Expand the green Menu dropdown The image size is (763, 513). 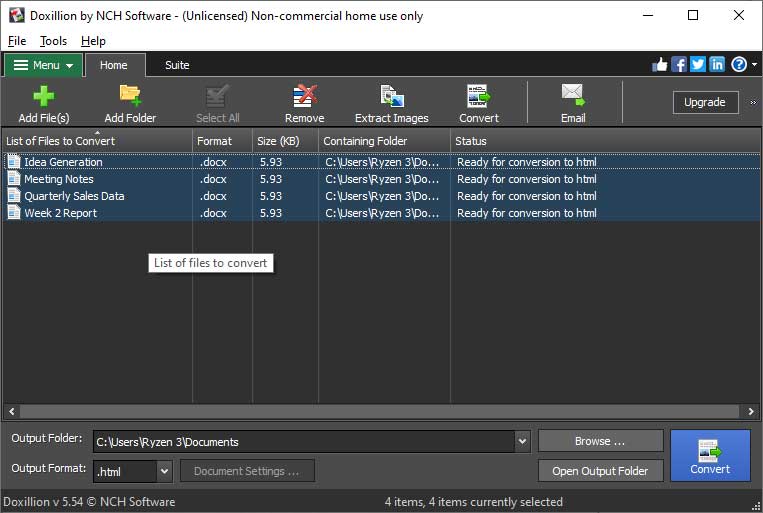[x=43, y=65]
